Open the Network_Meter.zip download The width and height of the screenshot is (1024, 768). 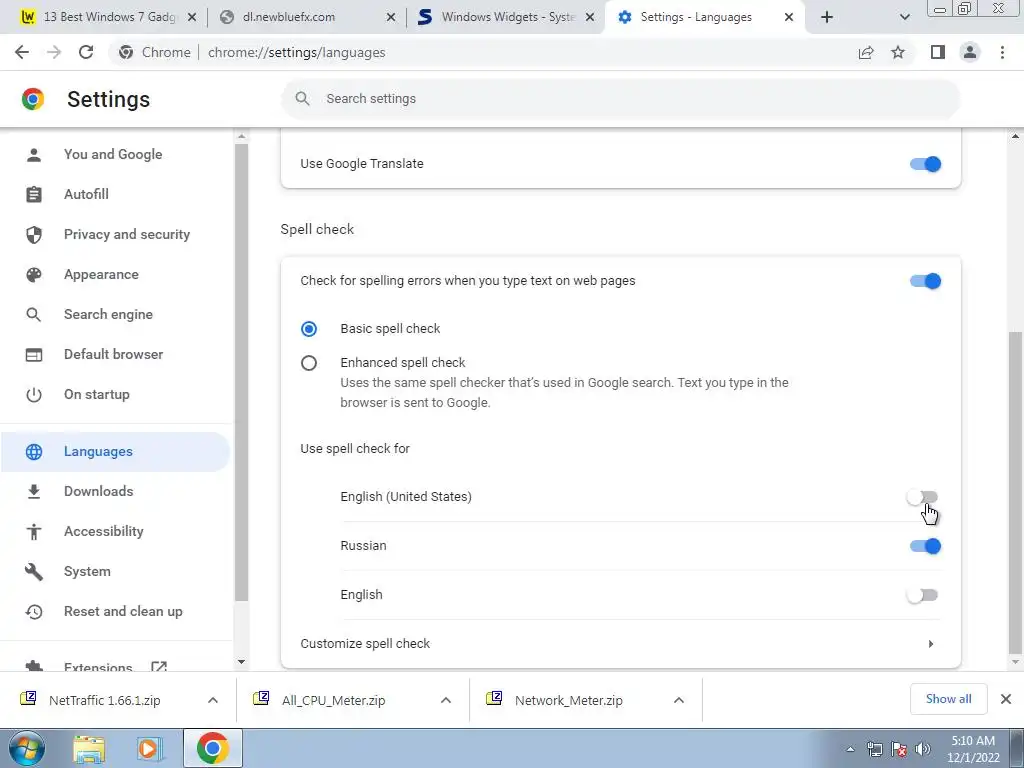pyautogui.click(x=568, y=701)
